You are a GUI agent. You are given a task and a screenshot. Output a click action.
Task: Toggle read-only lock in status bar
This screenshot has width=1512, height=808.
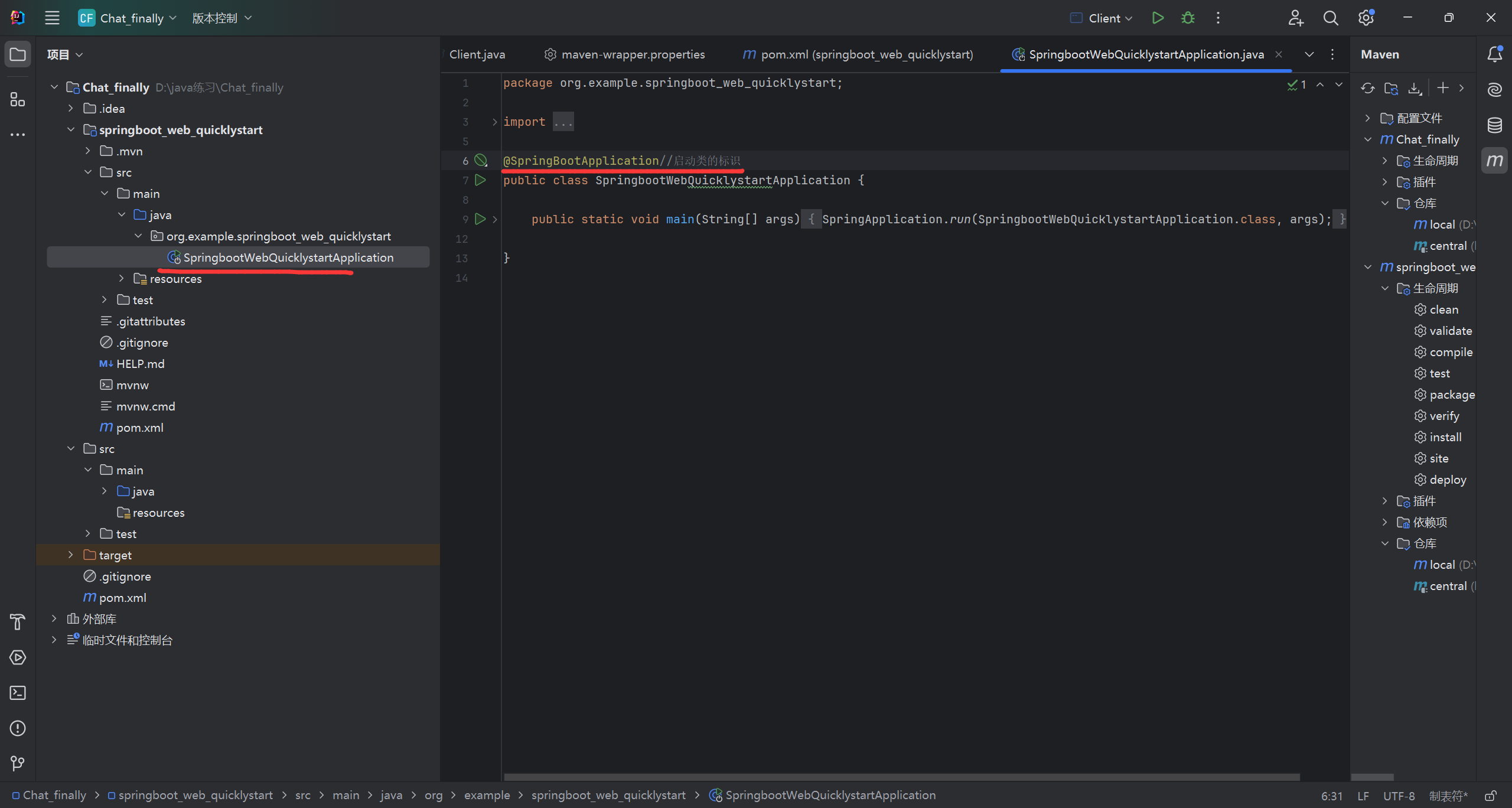coord(1491,796)
